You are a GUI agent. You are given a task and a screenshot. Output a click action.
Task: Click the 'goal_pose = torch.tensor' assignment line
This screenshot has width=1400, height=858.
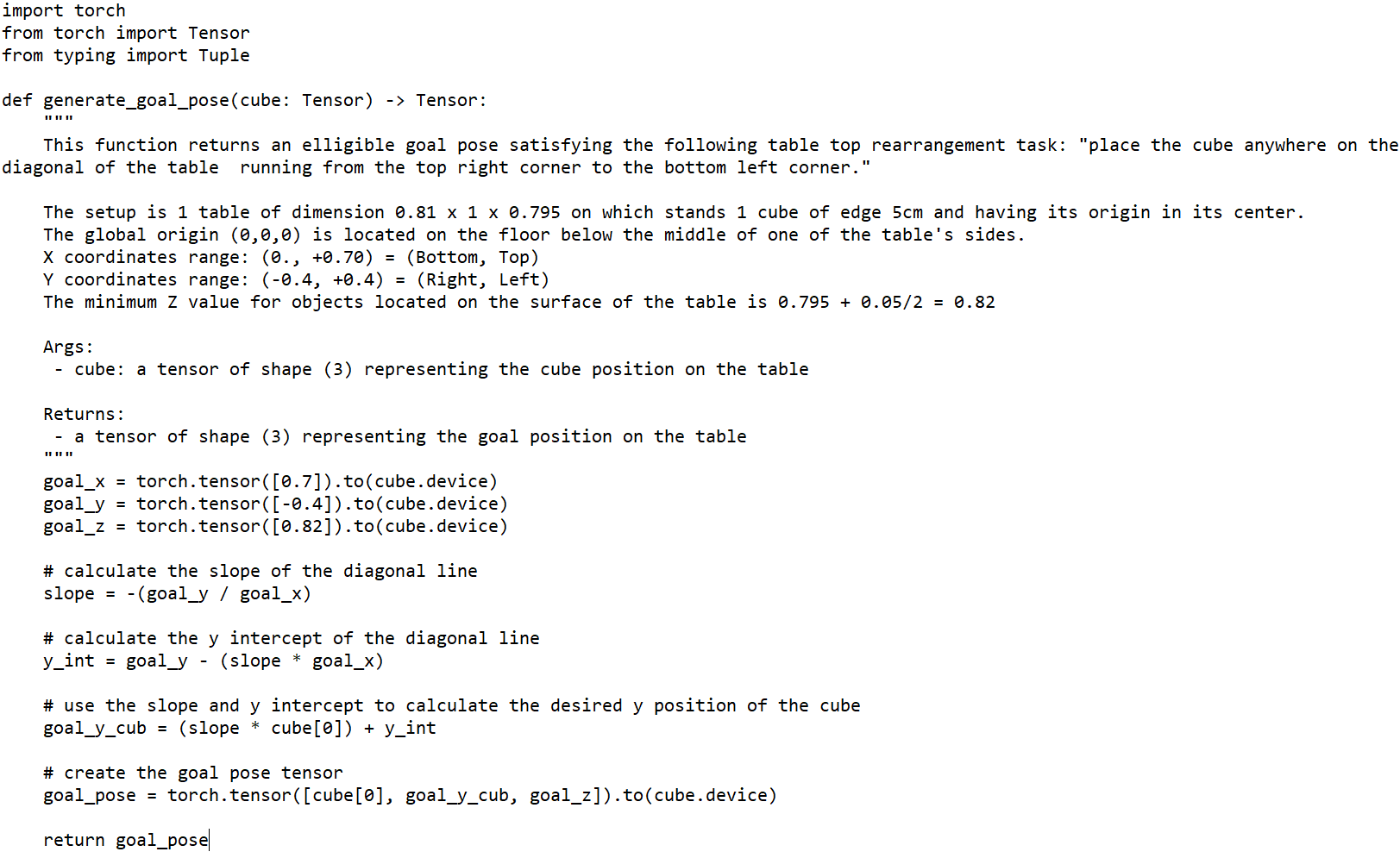[x=410, y=795]
